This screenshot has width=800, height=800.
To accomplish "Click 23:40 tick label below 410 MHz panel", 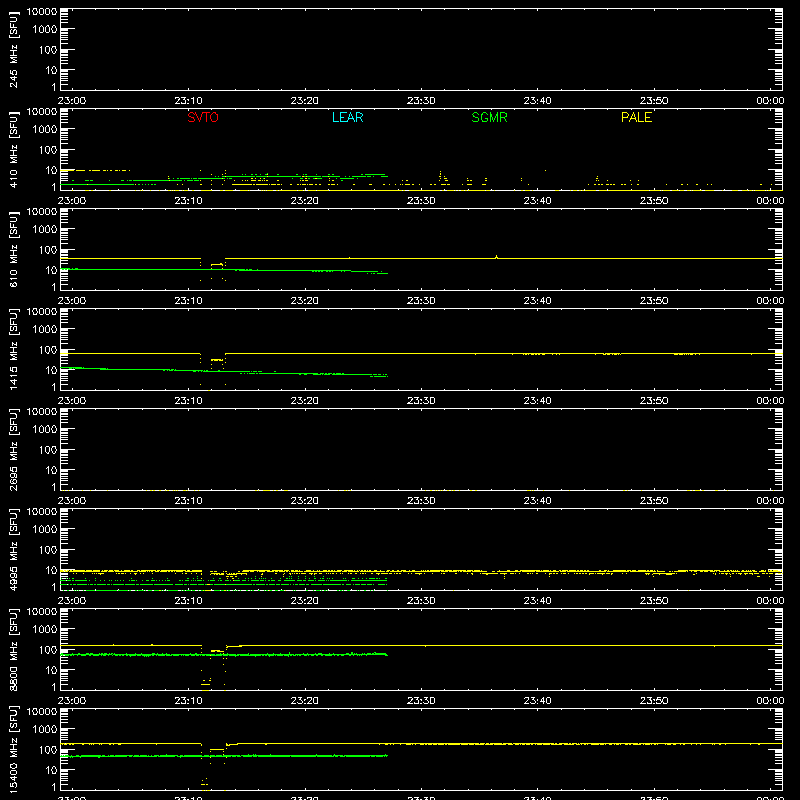I will 537,201.
